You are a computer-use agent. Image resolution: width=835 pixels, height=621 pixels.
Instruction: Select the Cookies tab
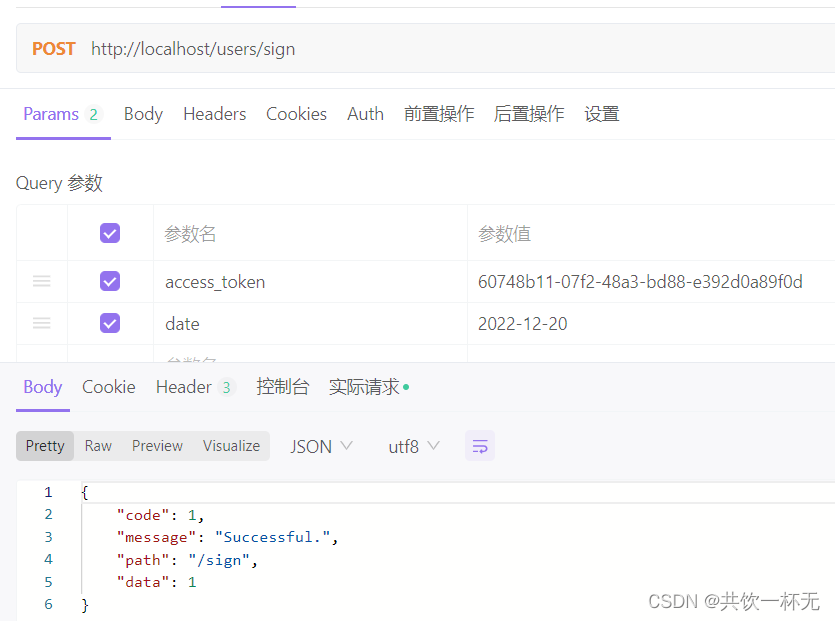[296, 114]
